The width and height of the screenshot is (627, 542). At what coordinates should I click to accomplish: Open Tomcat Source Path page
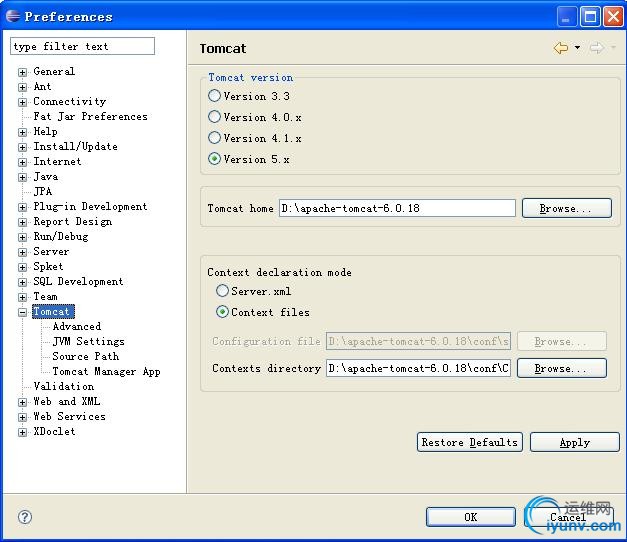pyautogui.click(x=86, y=356)
